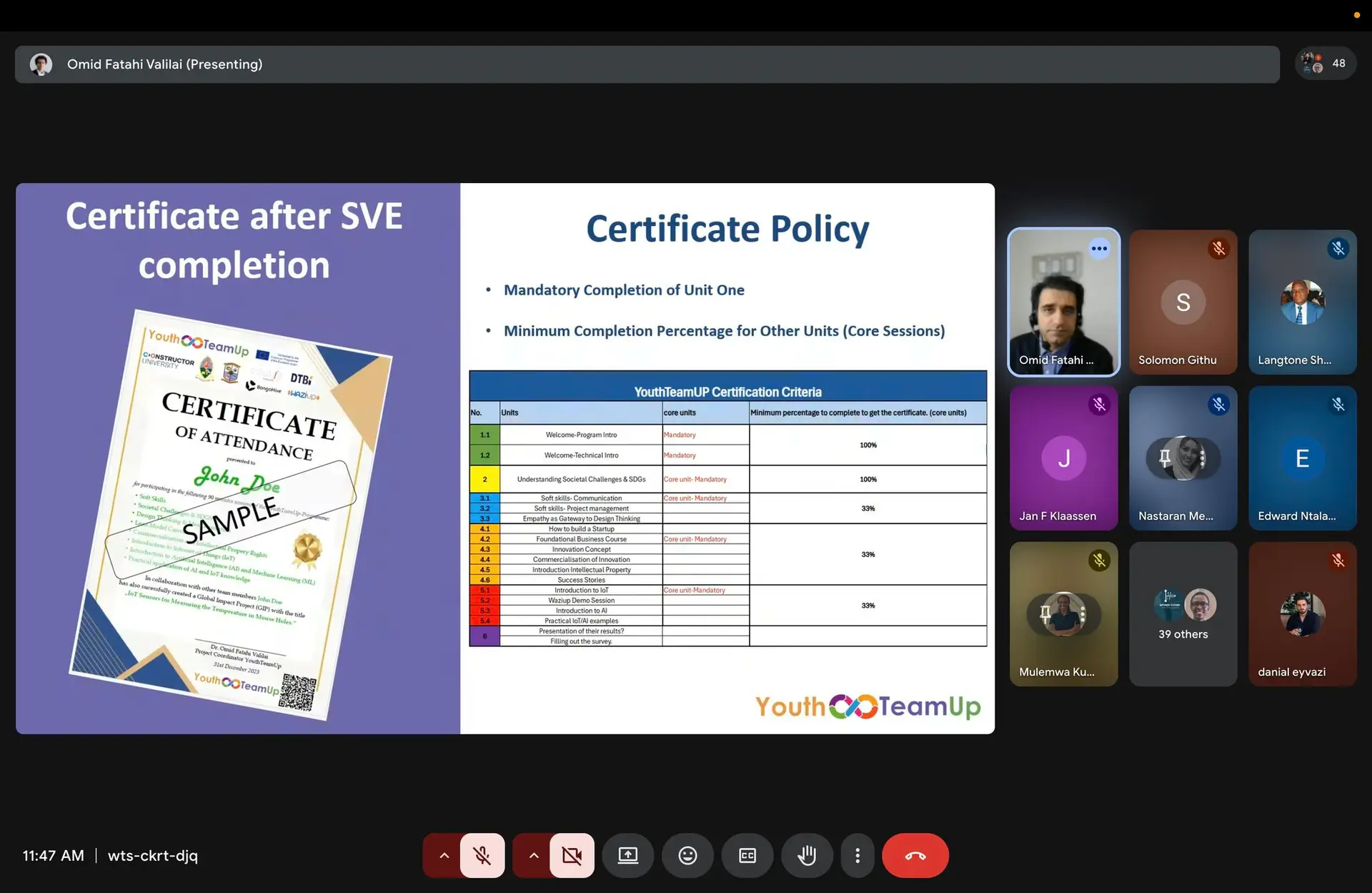Expand video settings chevron
1372x893 pixels.
533,855
